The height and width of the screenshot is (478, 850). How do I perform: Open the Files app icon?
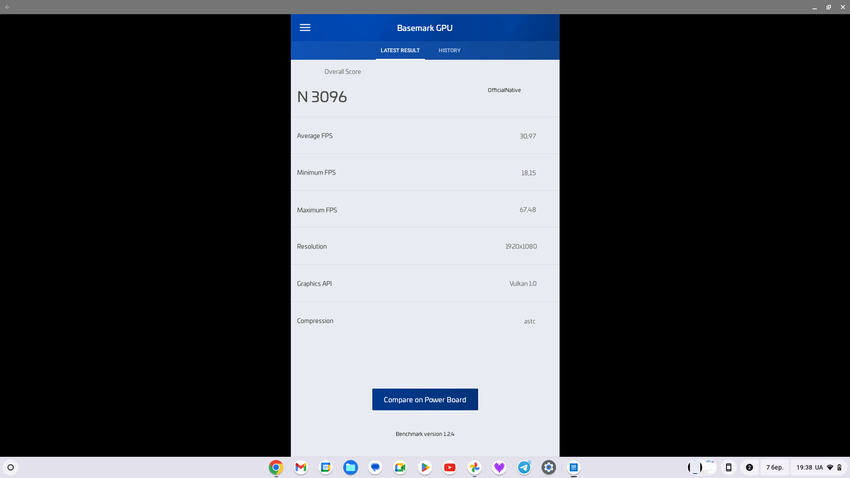click(351, 467)
